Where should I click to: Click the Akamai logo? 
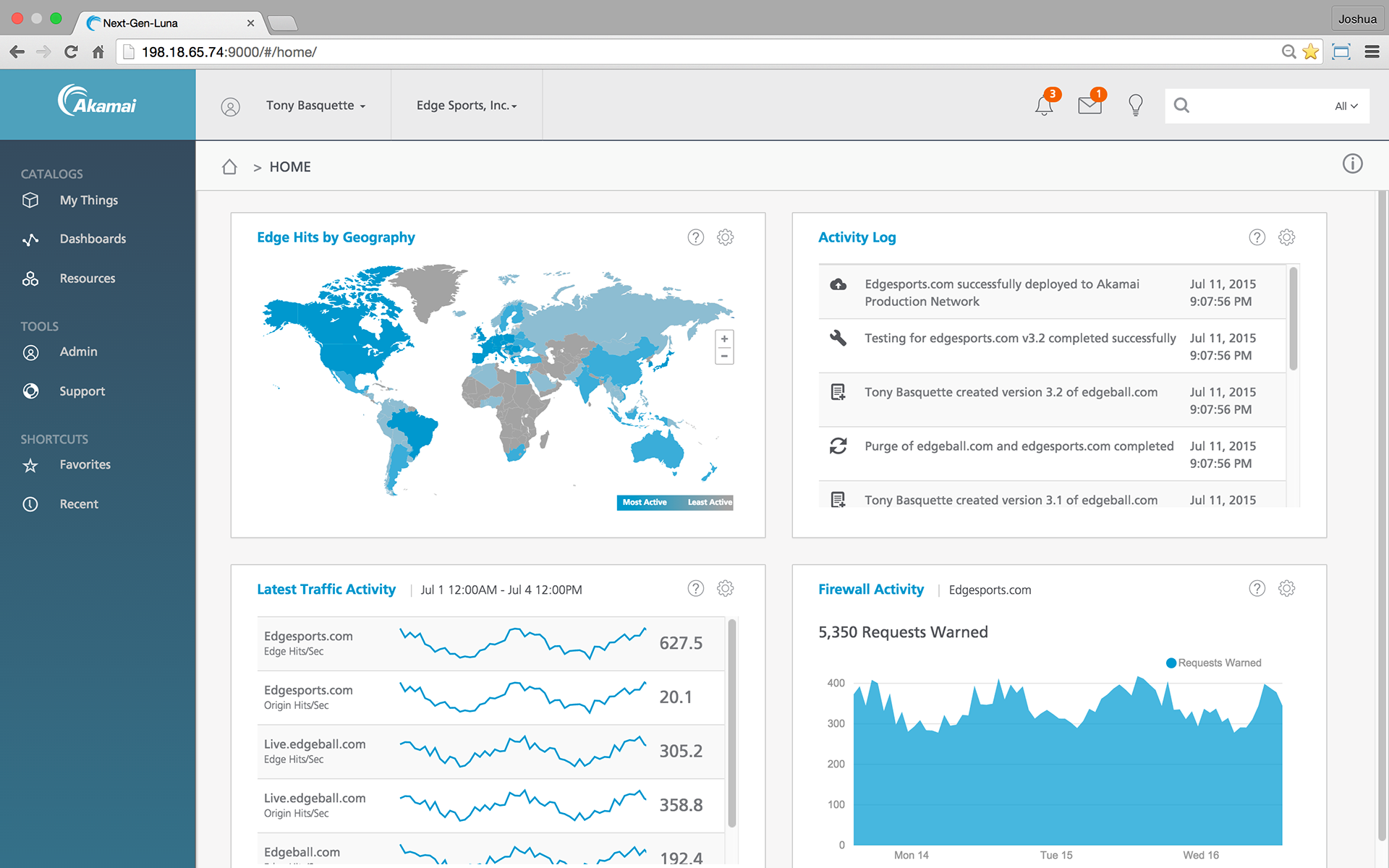point(97,101)
